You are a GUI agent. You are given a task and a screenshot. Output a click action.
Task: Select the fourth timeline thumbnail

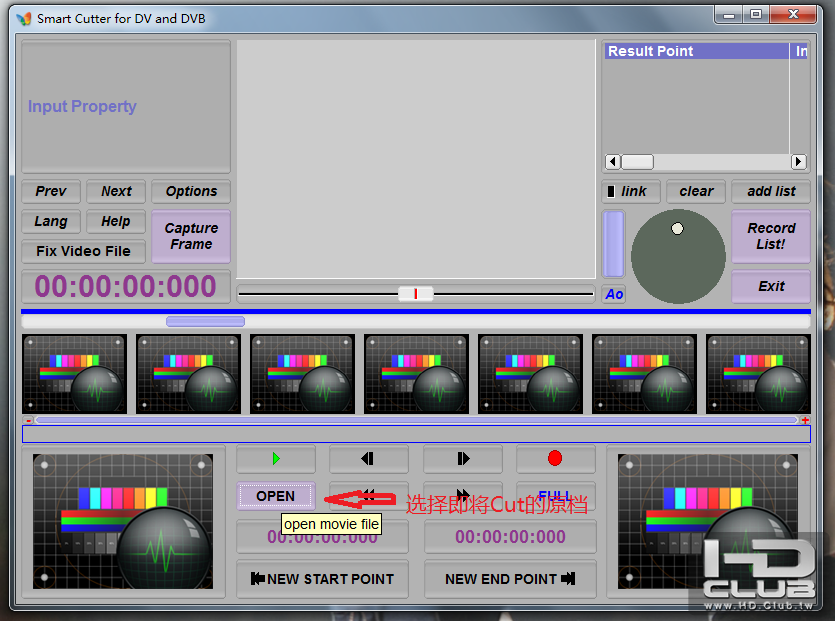pyautogui.click(x=416, y=374)
